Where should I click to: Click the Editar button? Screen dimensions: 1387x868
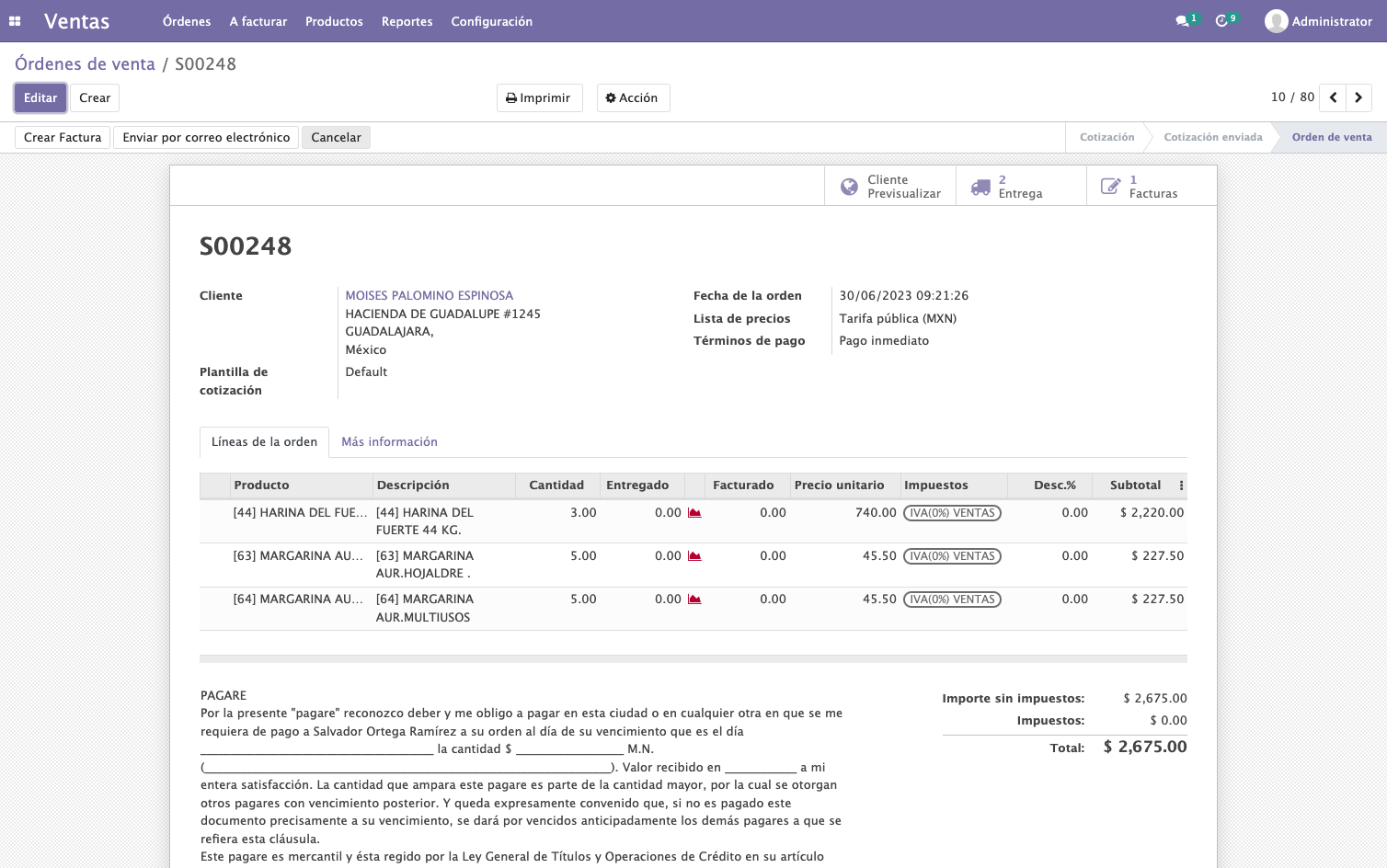point(40,97)
